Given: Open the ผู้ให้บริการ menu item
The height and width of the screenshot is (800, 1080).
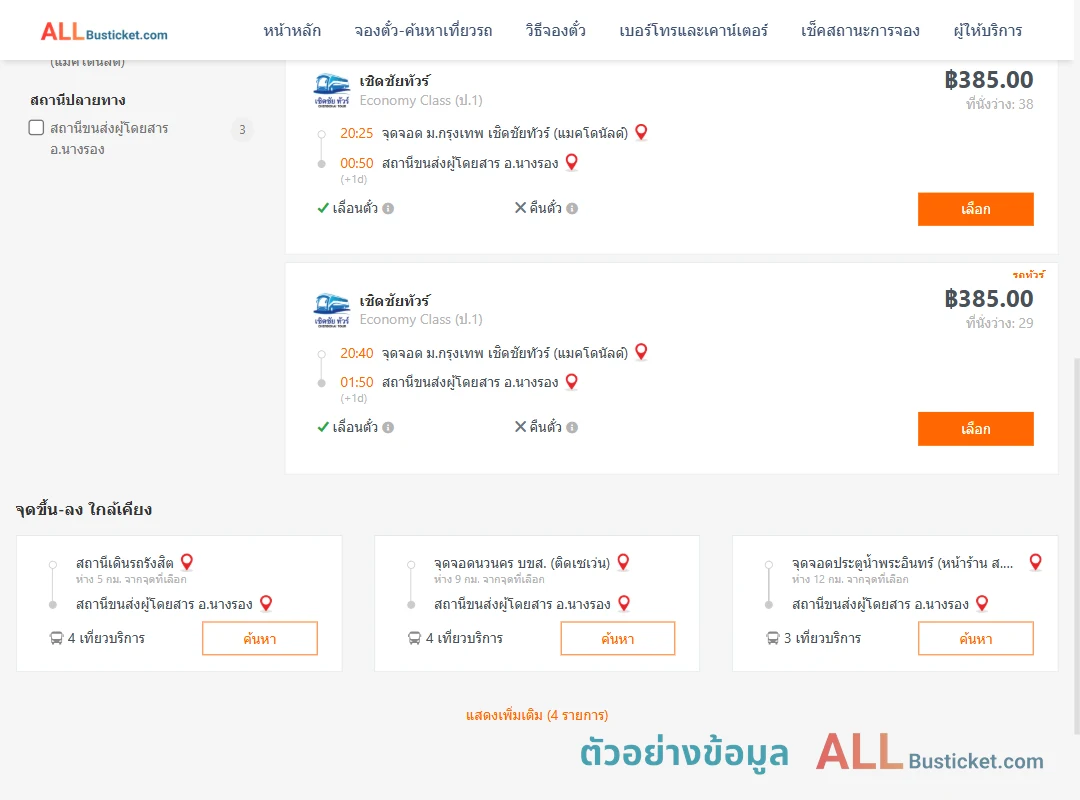Looking at the screenshot, I should 987,31.
